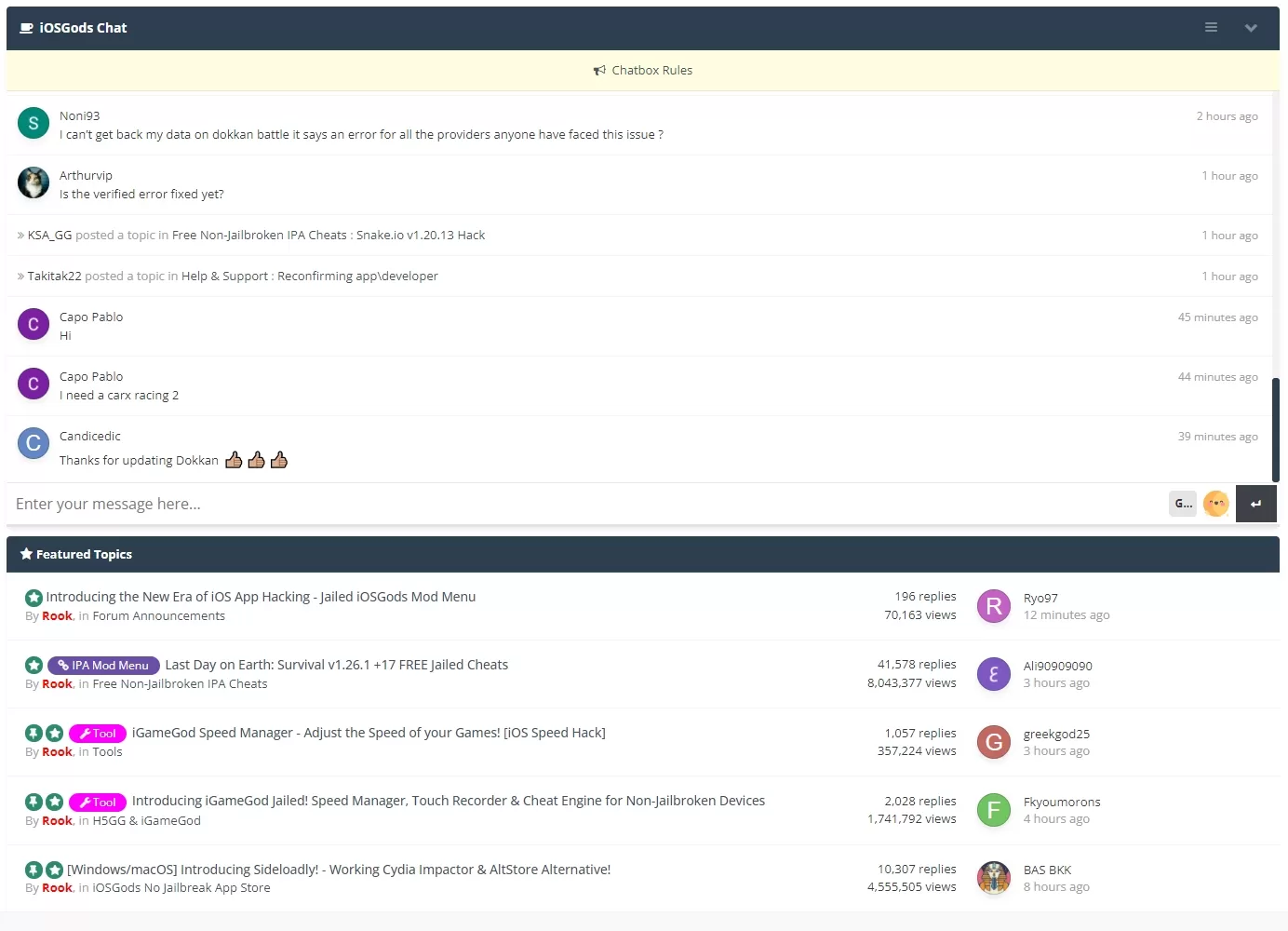This screenshot has width=1288, height=931.
Task: Open the Snake.io v1.20.13 Hack topic
Action: click(421, 236)
